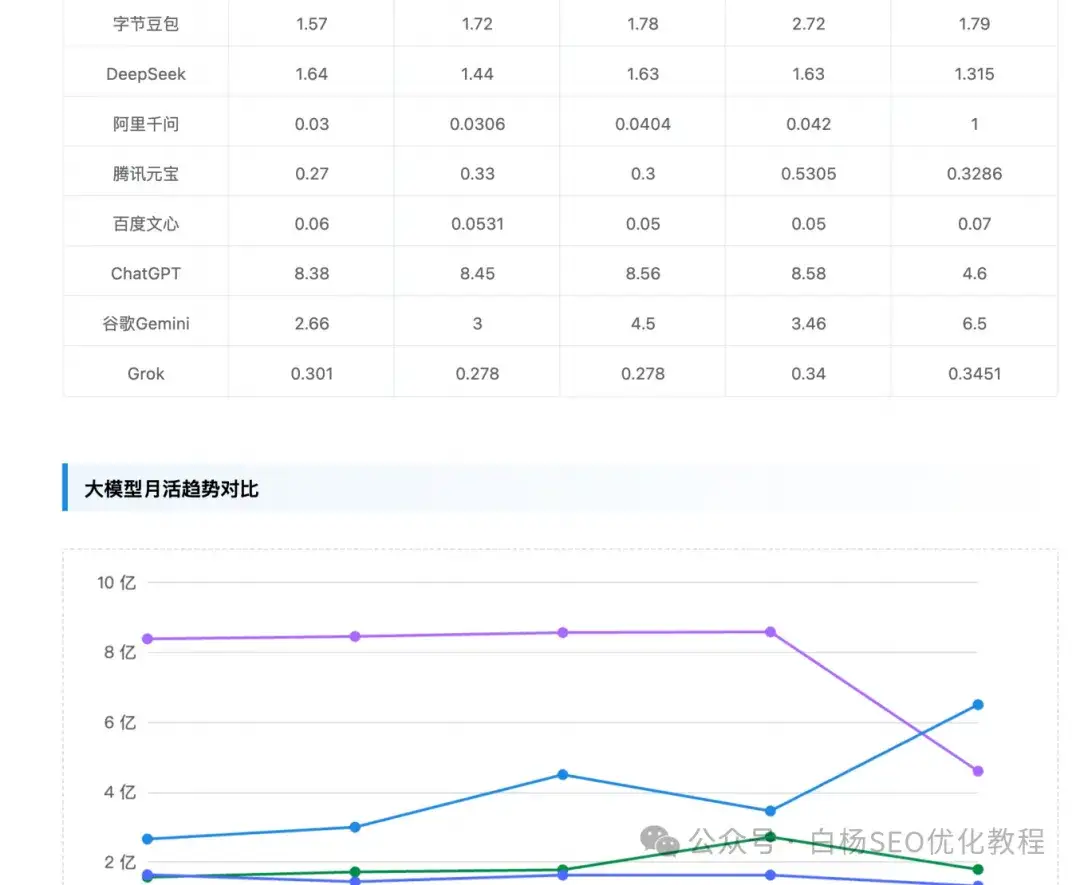The height and width of the screenshot is (885, 1080).
Task: Click 0.0531 in the 百度文心 row
Action: [477, 224]
